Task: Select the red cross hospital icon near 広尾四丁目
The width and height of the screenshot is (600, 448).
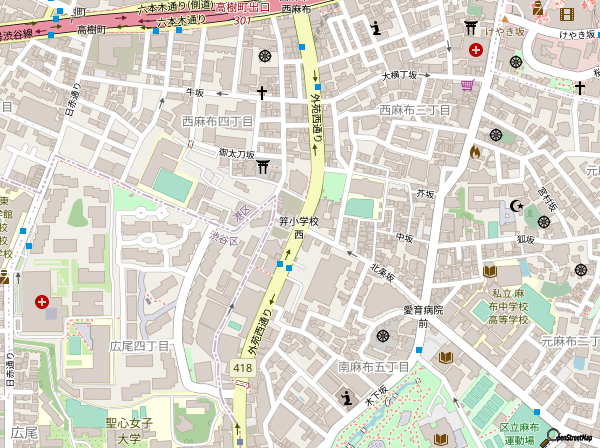Action: (x=41, y=301)
